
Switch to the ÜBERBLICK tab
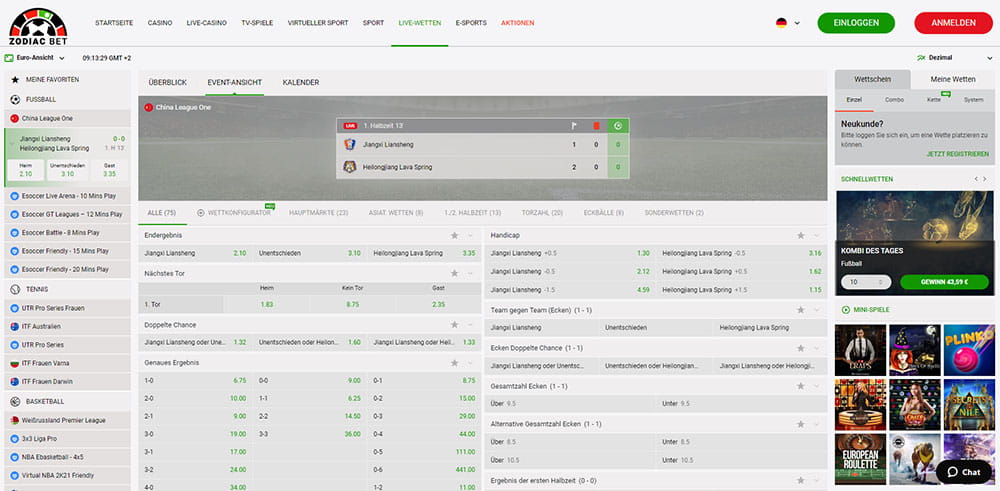tap(168, 82)
